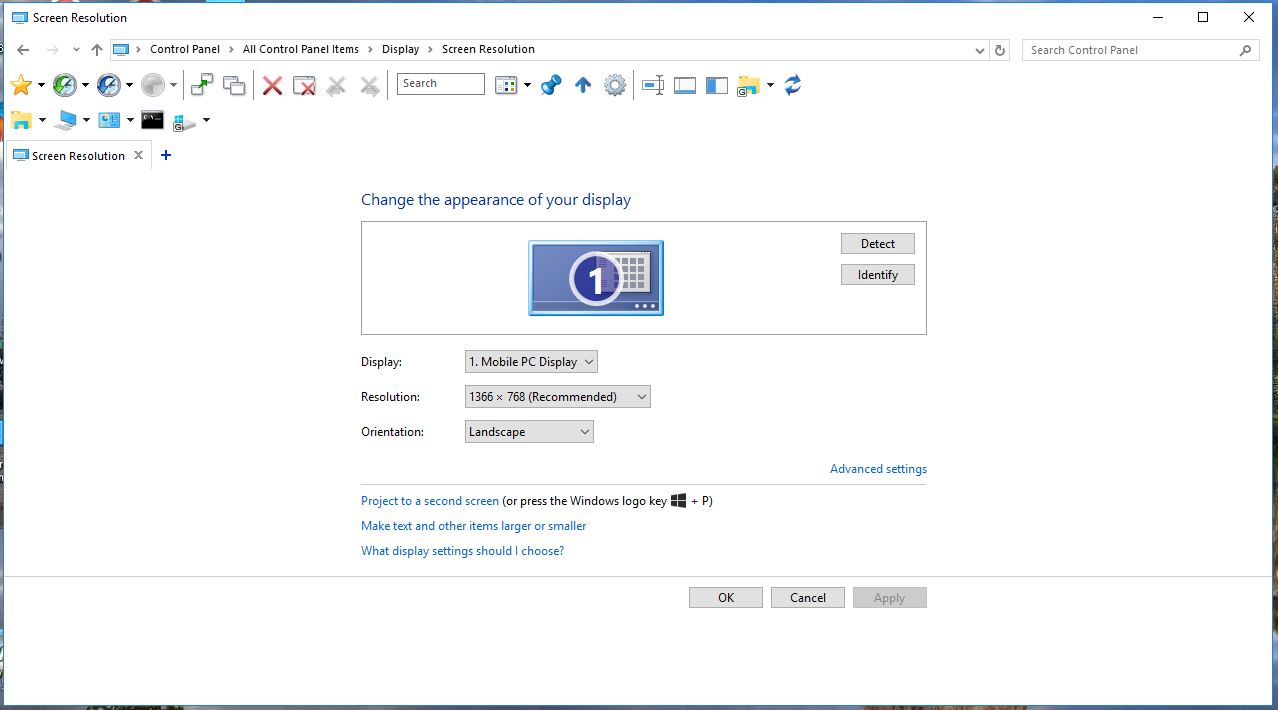Image resolution: width=1278 pixels, height=710 pixels.
Task: Click the pushpin toolbar icon
Action: point(551,85)
